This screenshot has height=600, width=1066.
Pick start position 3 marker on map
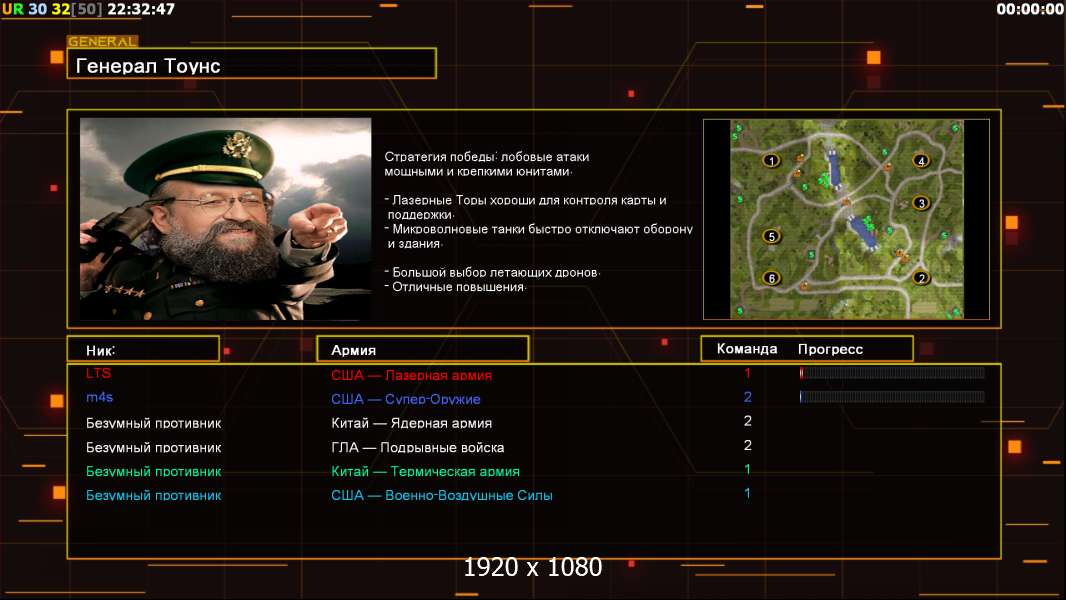(921, 203)
